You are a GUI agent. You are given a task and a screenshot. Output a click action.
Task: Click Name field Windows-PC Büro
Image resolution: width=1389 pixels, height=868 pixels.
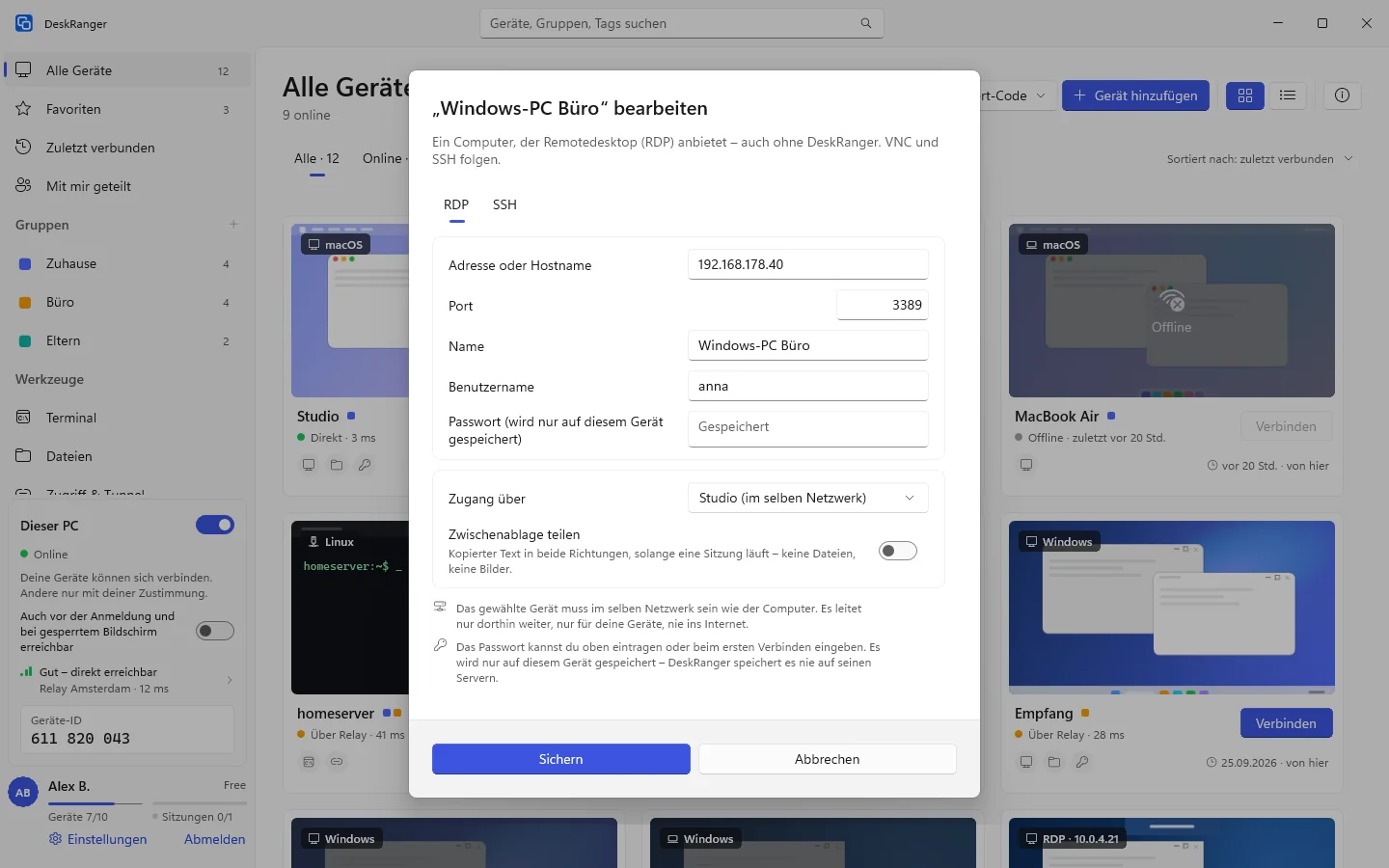tap(808, 345)
